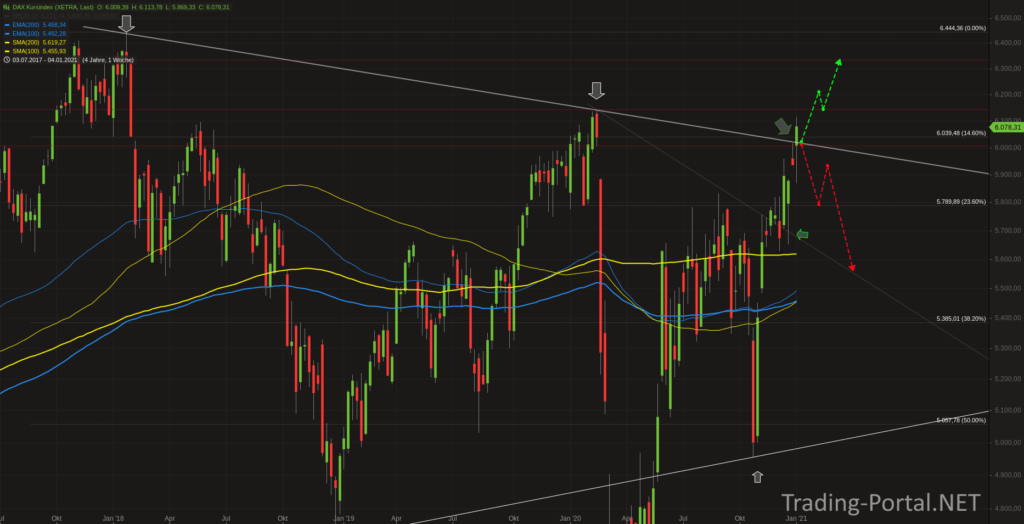This screenshot has height=524, width=1024.
Task: Select the SMA(100) 5.455,93 legend entry
Action: (x=39, y=51)
